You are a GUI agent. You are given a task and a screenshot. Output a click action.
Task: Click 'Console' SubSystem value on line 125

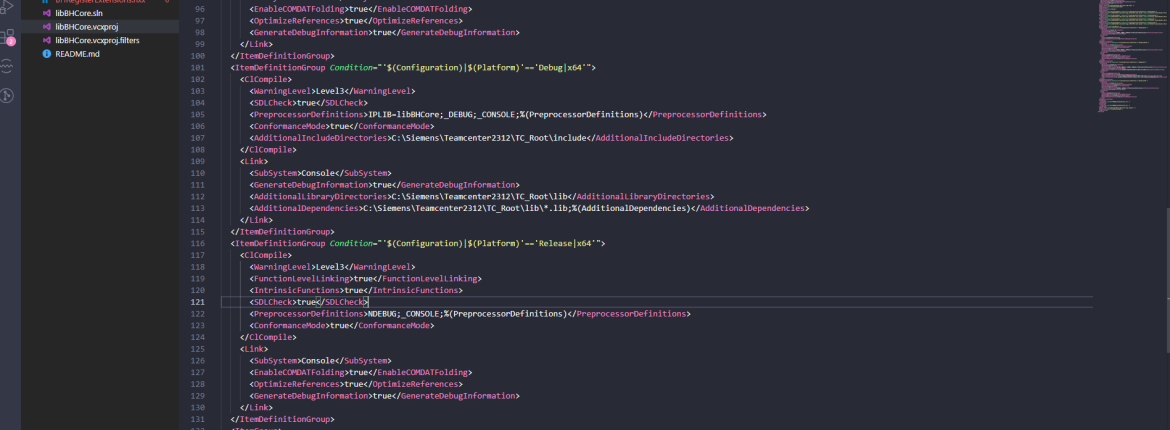coord(318,361)
